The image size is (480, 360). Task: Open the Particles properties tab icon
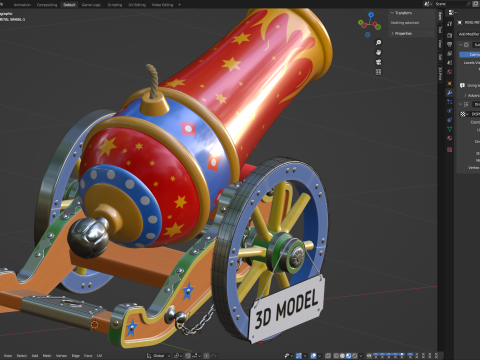449,102
